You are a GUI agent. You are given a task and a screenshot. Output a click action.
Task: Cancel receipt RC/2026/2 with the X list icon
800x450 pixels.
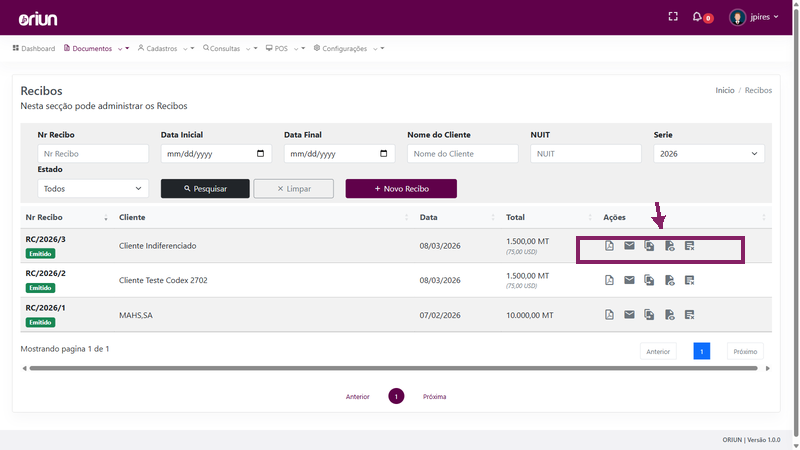pyautogui.click(x=689, y=280)
